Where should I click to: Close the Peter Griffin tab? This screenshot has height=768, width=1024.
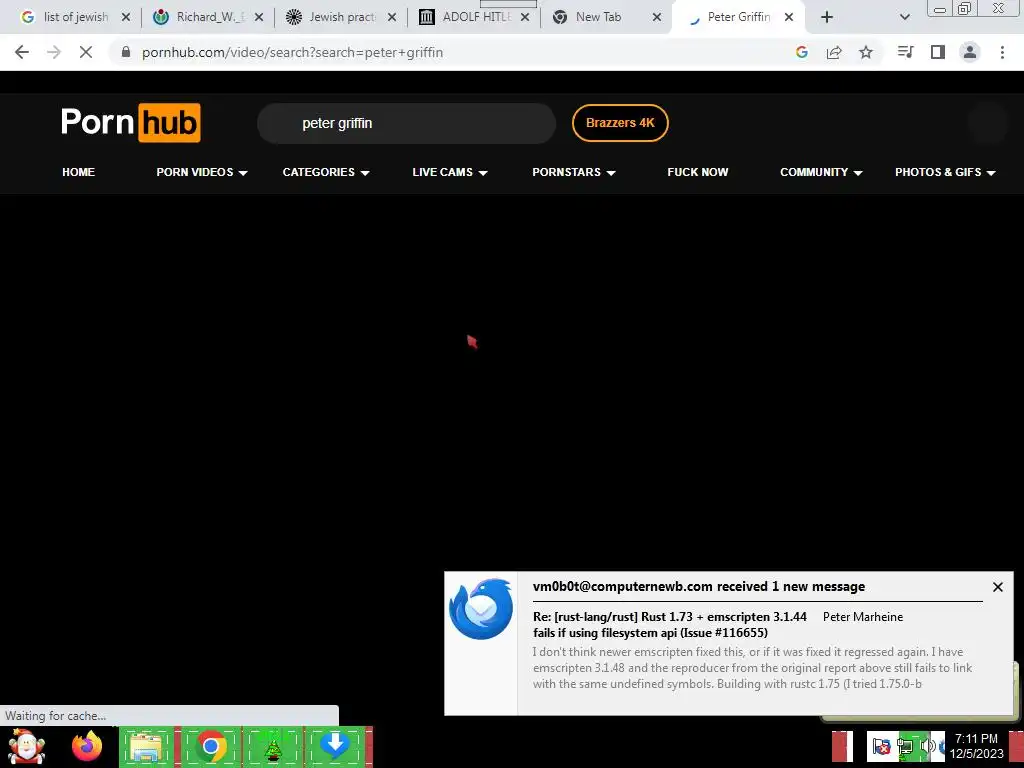789,17
